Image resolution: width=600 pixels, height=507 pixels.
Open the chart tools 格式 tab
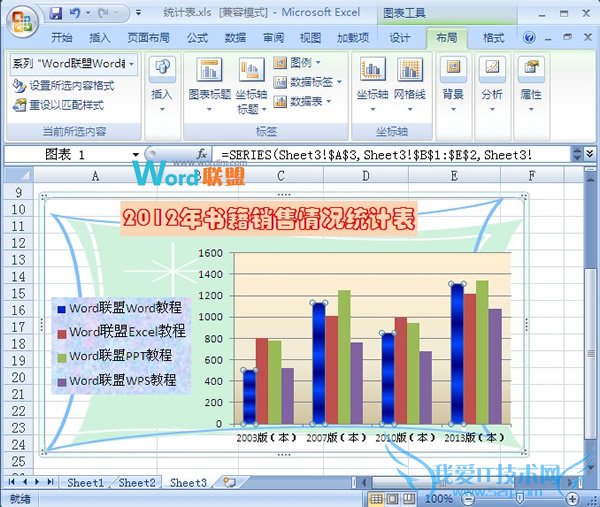(x=494, y=37)
